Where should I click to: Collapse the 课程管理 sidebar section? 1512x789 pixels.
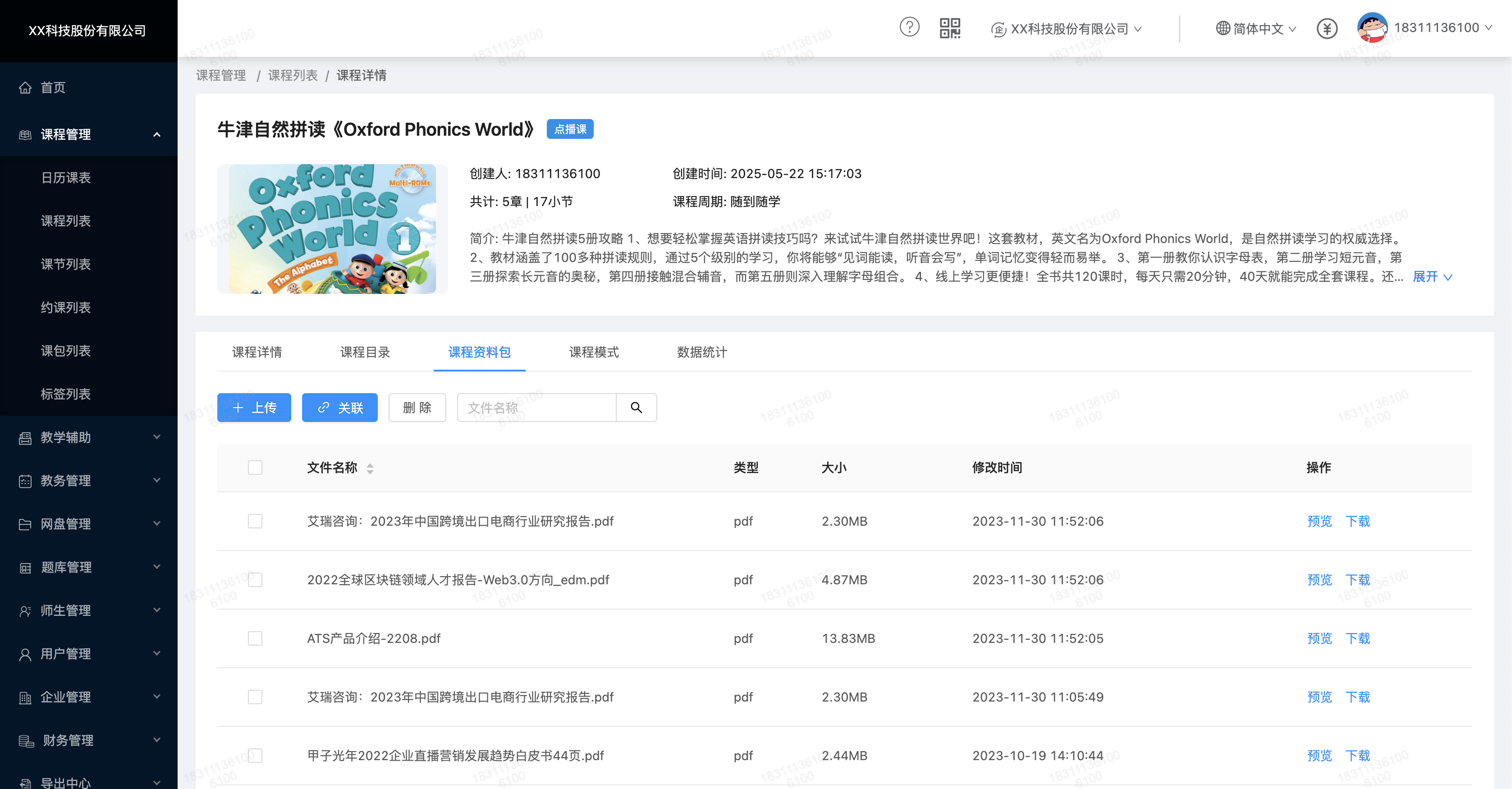[156, 134]
